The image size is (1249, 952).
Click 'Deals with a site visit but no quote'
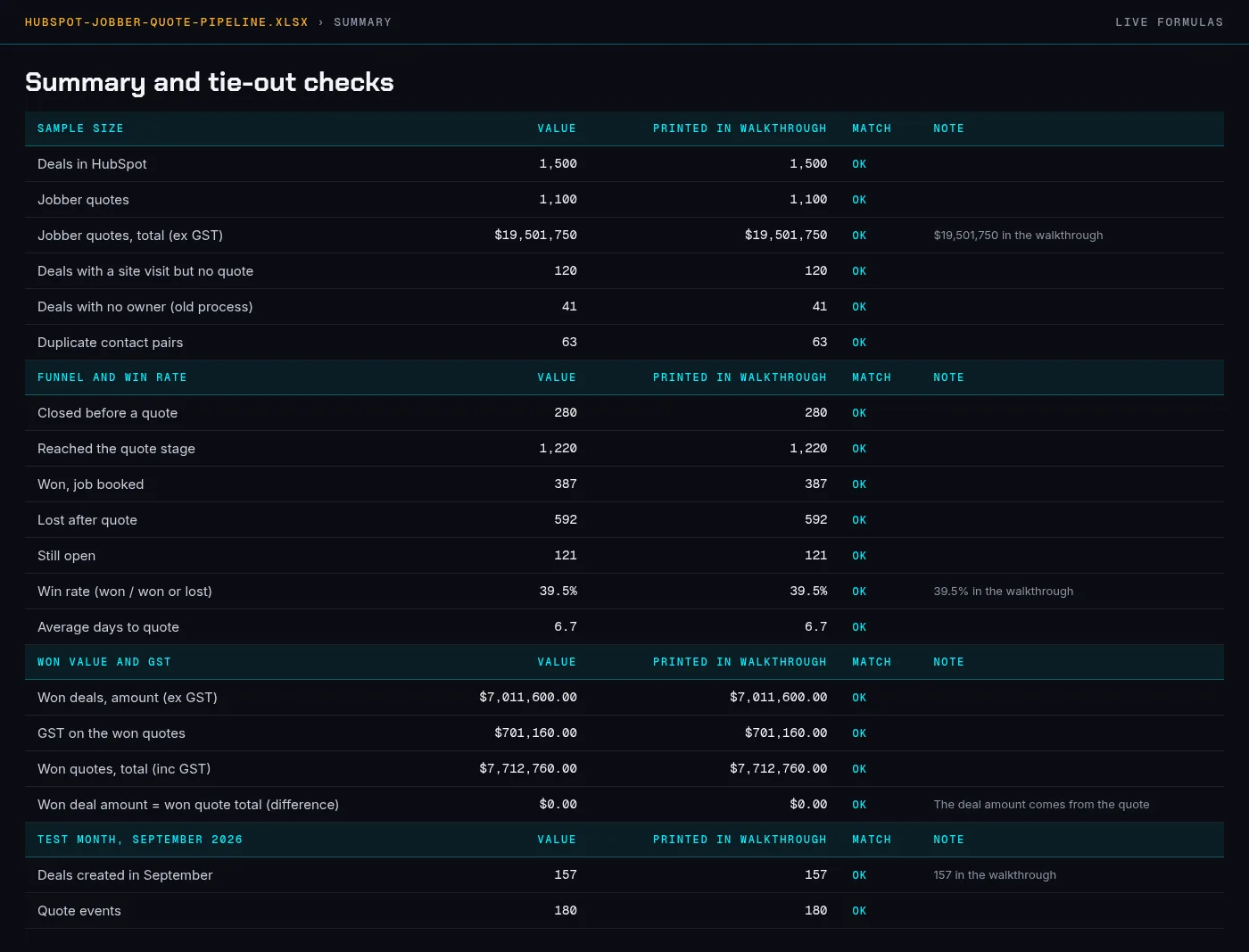145,271
